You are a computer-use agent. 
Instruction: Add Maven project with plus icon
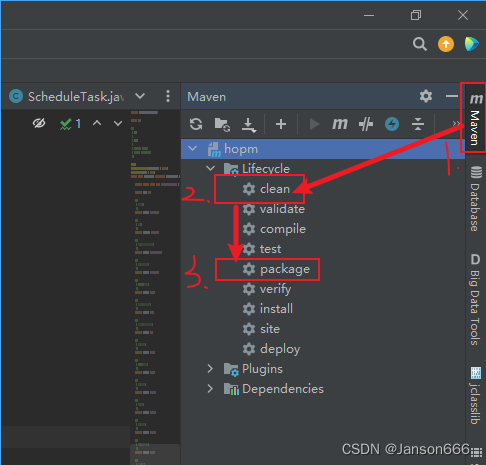281,124
